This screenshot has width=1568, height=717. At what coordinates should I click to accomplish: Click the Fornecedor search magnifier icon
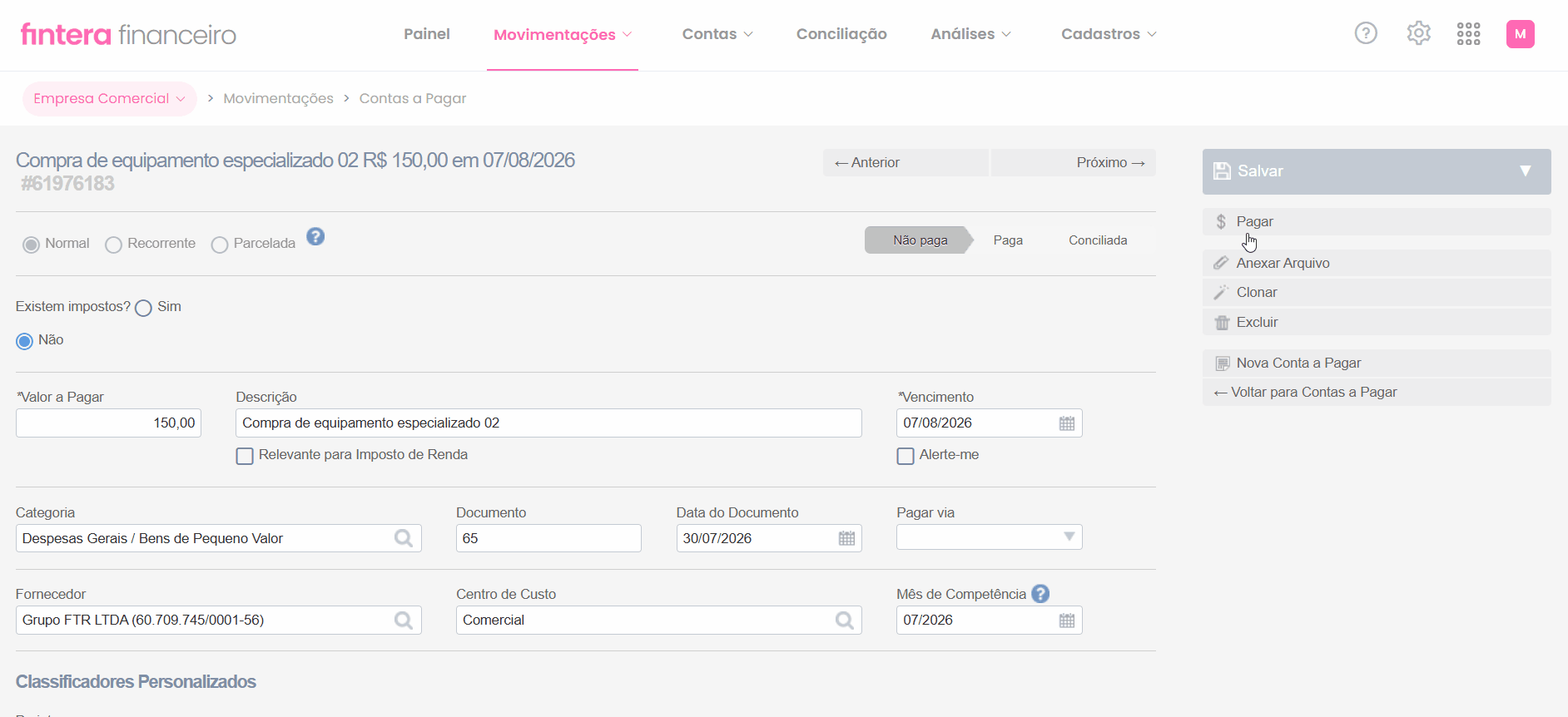[x=404, y=620]
